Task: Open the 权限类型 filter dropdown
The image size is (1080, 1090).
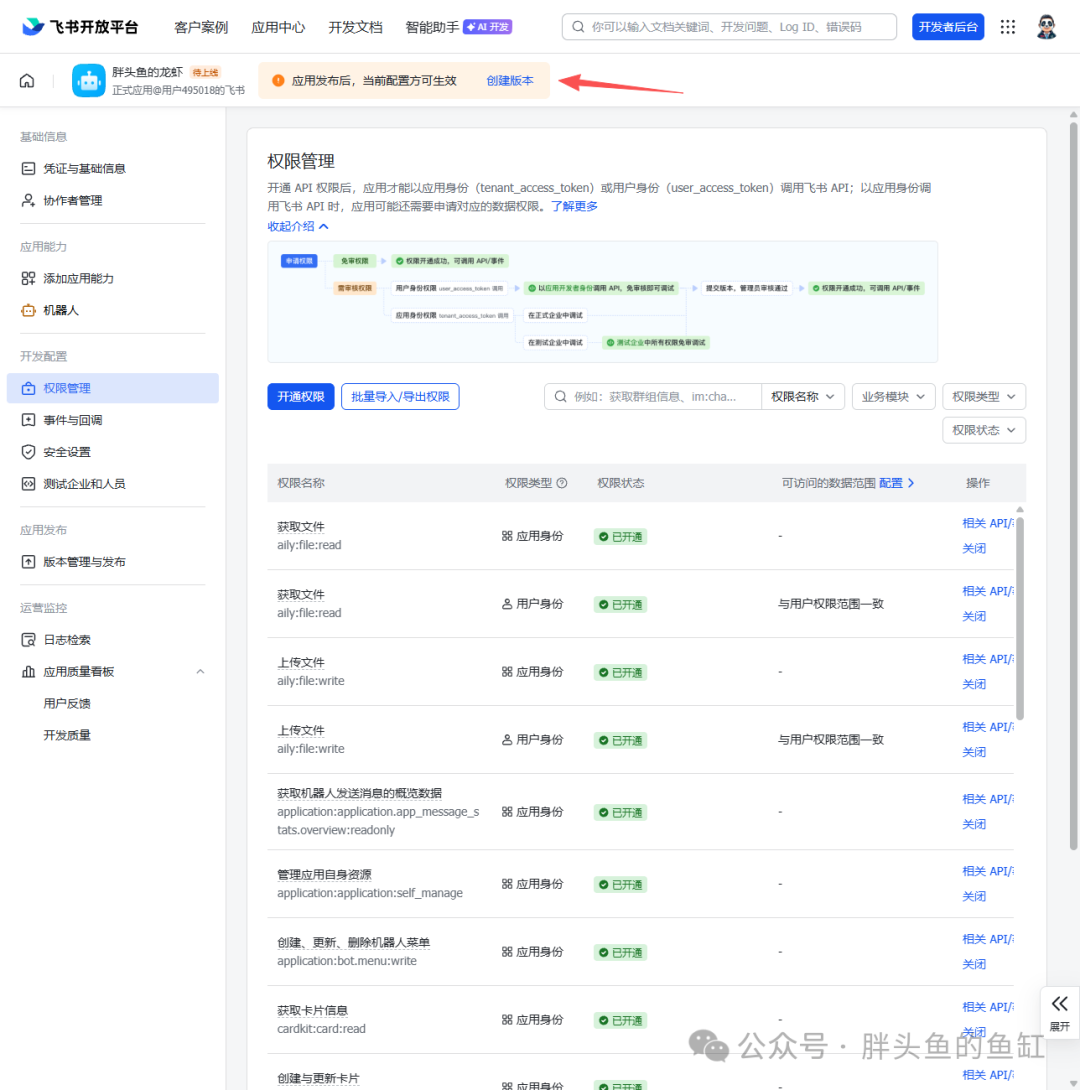Action: 984,397
